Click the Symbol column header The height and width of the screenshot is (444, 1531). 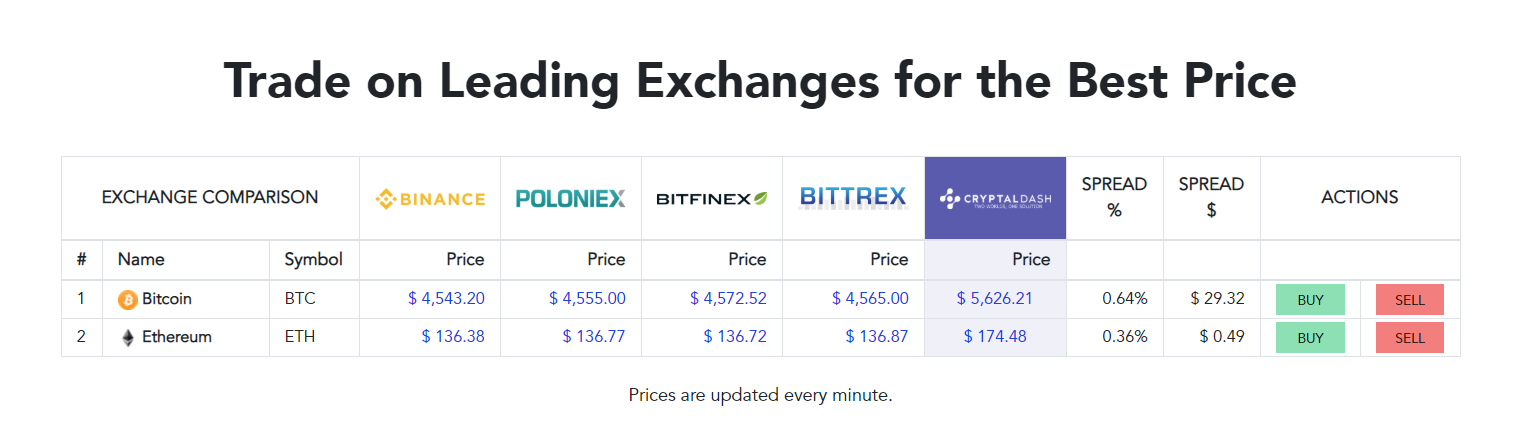pyautogui.click(x=314, y=259)
